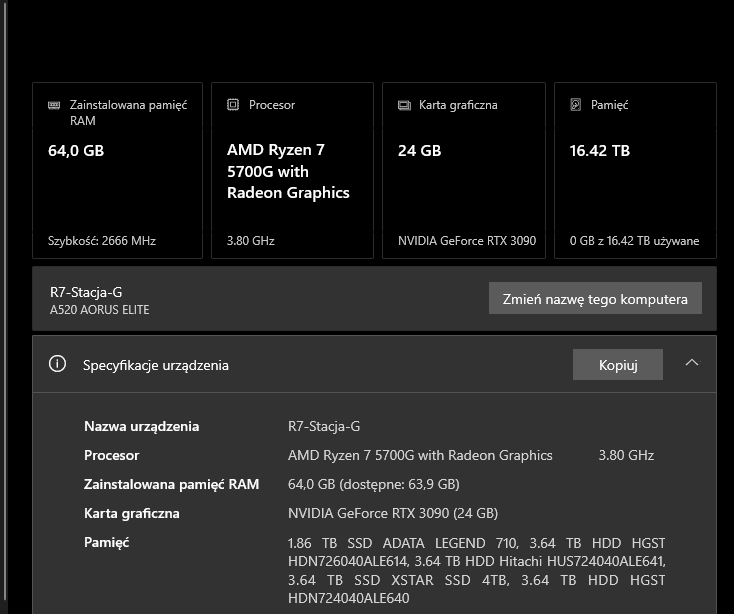
Task: Click the processor chip icon
Action: point(233,104)
